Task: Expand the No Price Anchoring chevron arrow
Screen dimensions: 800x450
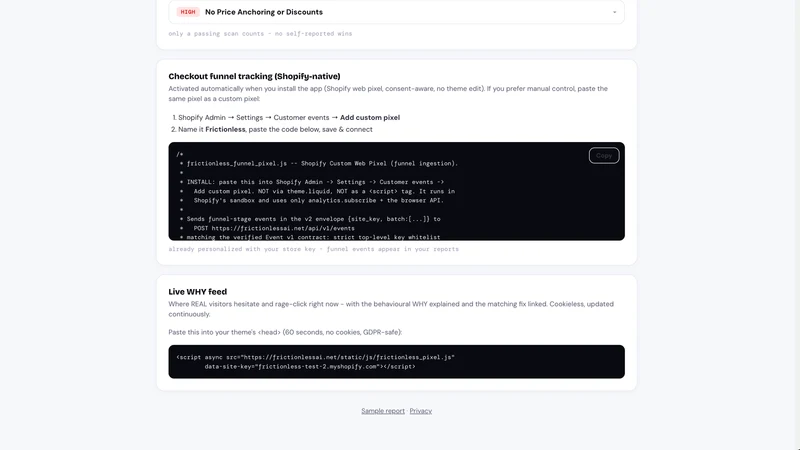Action: [x=614, y=12]
